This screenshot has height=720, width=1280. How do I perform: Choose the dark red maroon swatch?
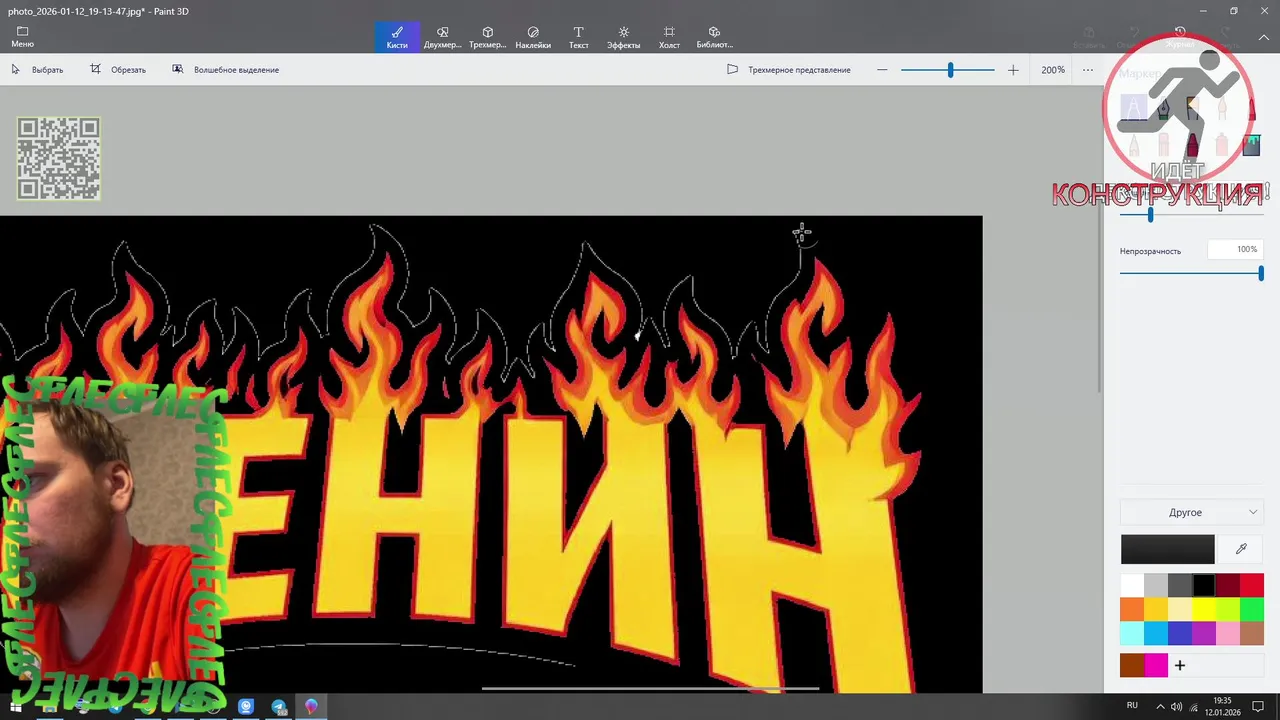[1228, 585]
